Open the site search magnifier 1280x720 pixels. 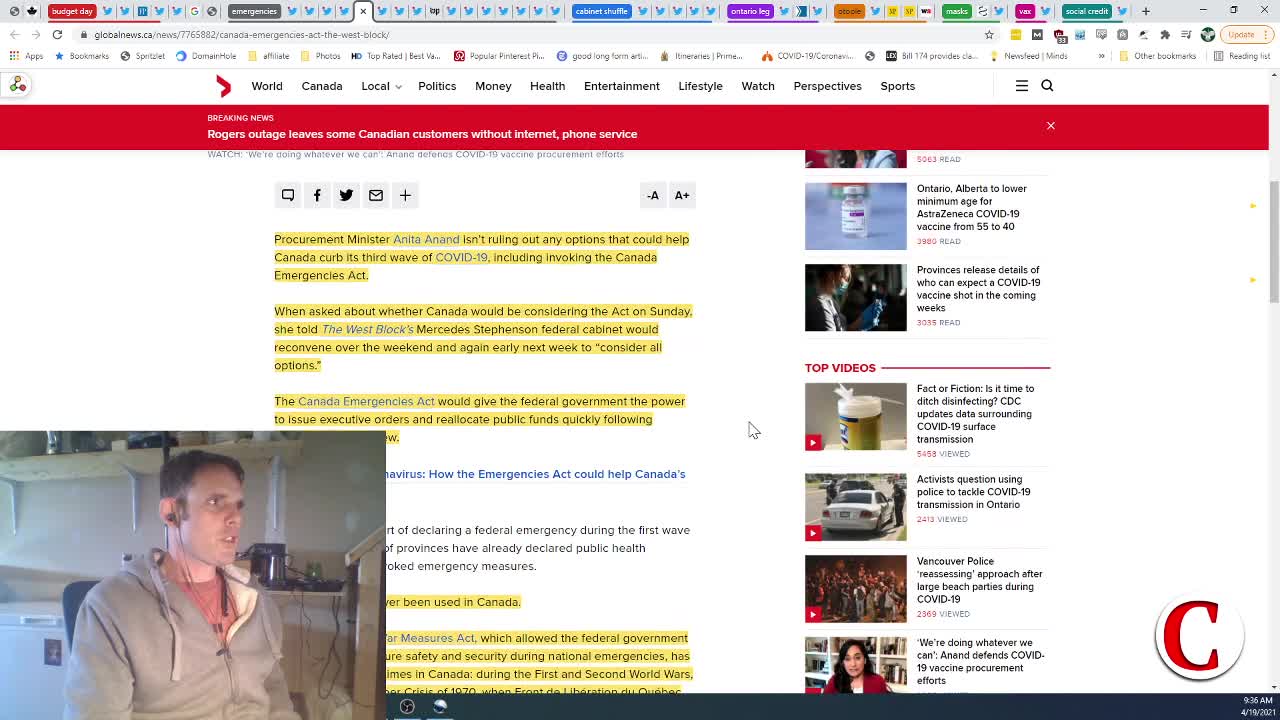click(1047, 86)
